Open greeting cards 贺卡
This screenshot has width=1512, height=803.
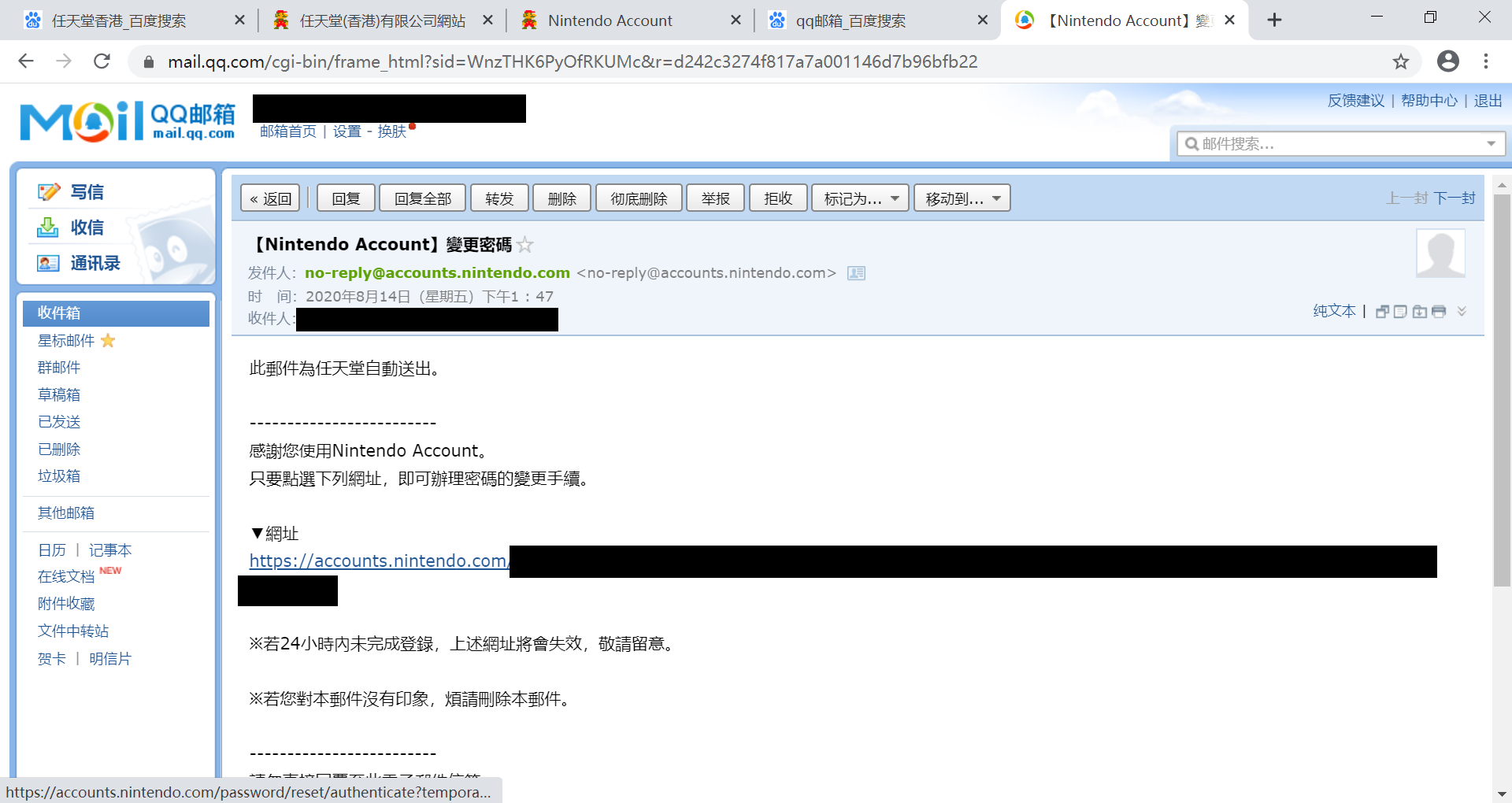point(52,659)
